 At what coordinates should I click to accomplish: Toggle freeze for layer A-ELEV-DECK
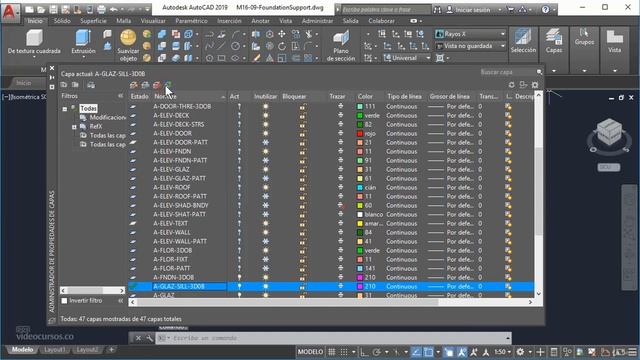265,116
